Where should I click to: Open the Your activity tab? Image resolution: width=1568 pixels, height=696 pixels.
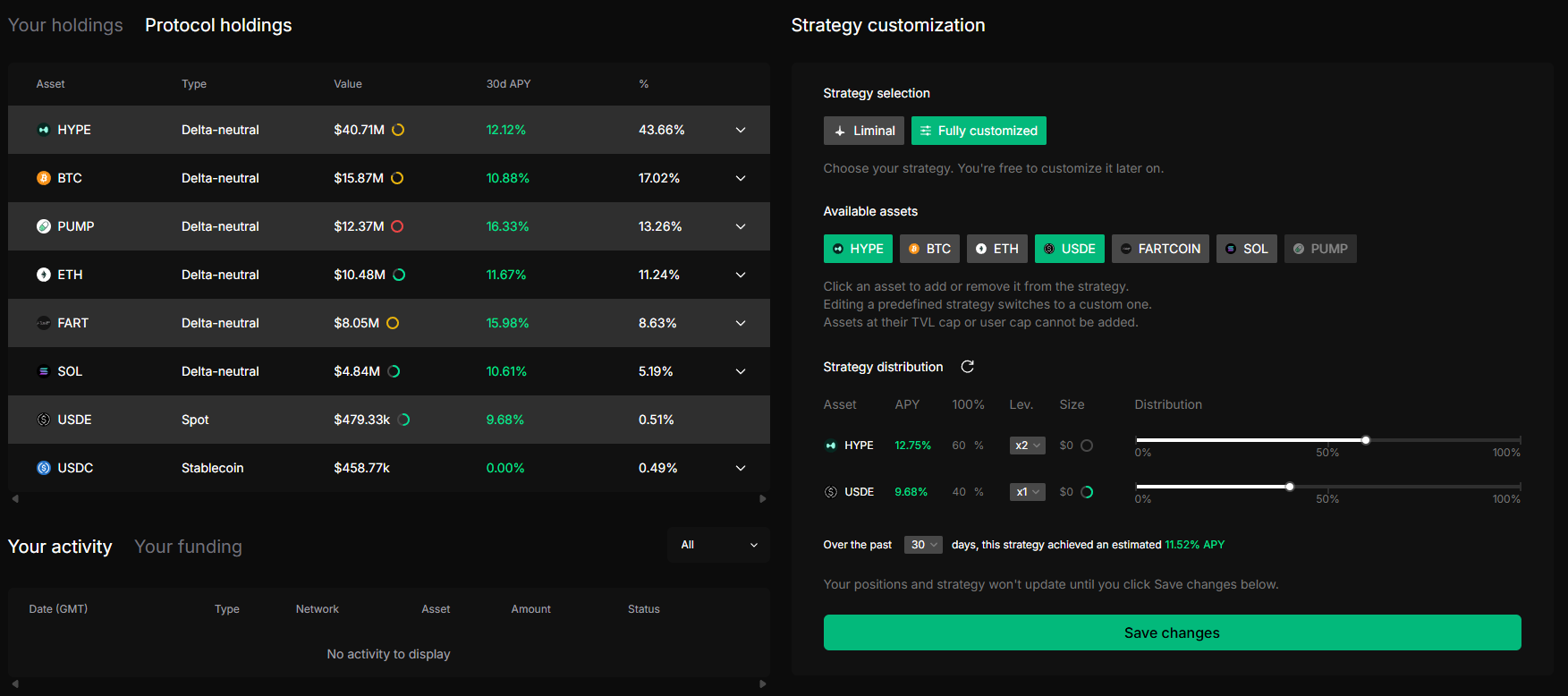coord(60,547)
